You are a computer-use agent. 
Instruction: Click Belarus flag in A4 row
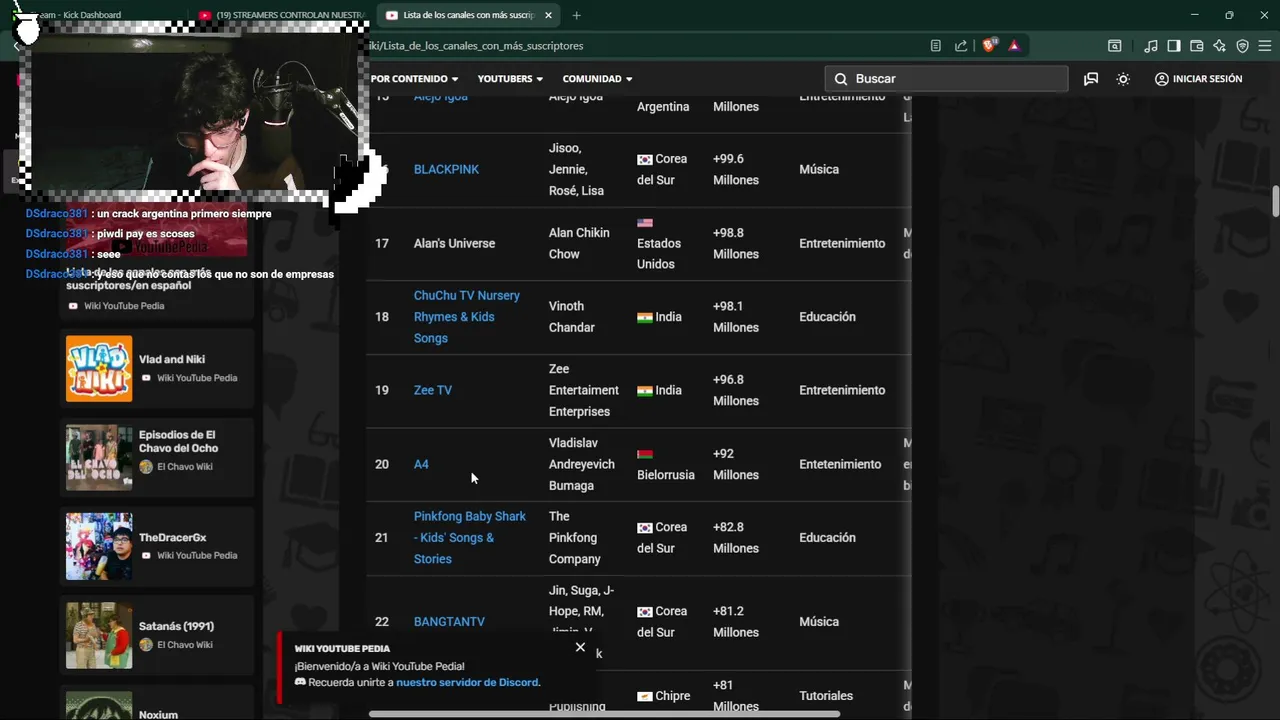645,454
